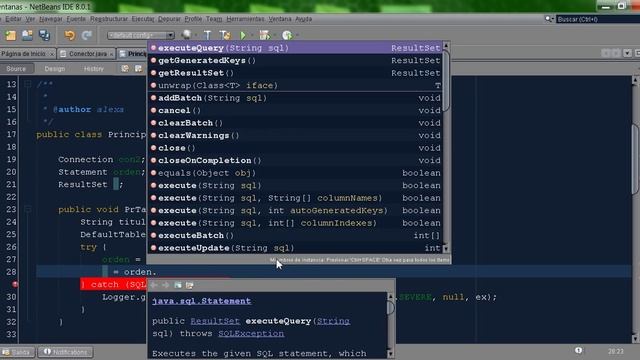
Task: Click the first editor toolbar icon after History
Action: (125, 69)
